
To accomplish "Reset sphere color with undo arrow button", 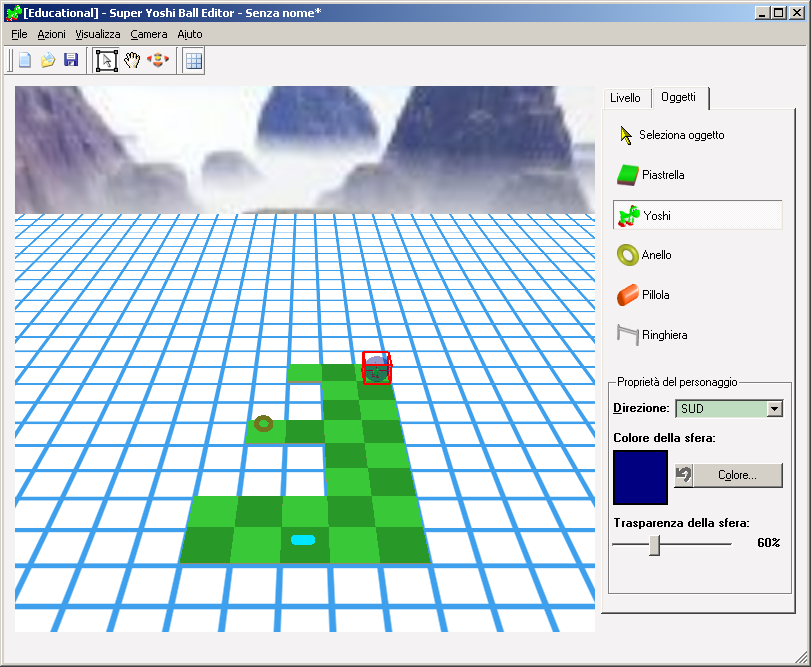I will (x=683, y=475).
